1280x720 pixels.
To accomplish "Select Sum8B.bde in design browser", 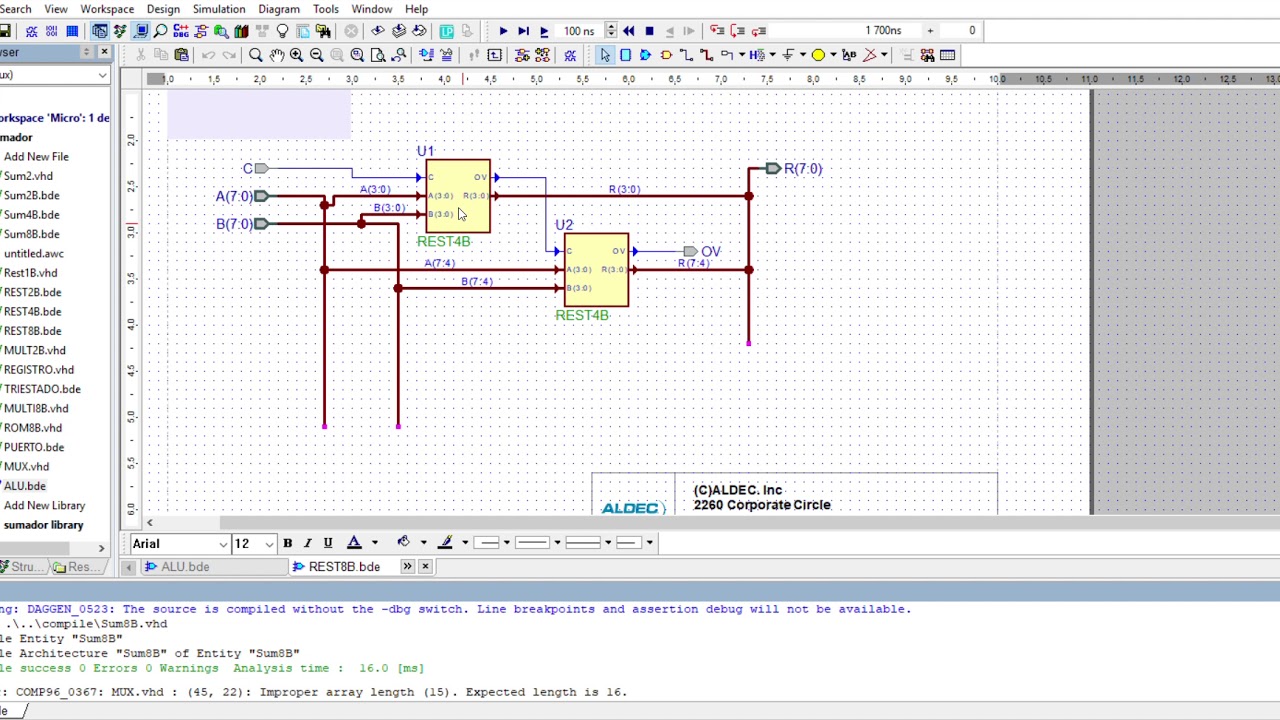I will [31, 234].
